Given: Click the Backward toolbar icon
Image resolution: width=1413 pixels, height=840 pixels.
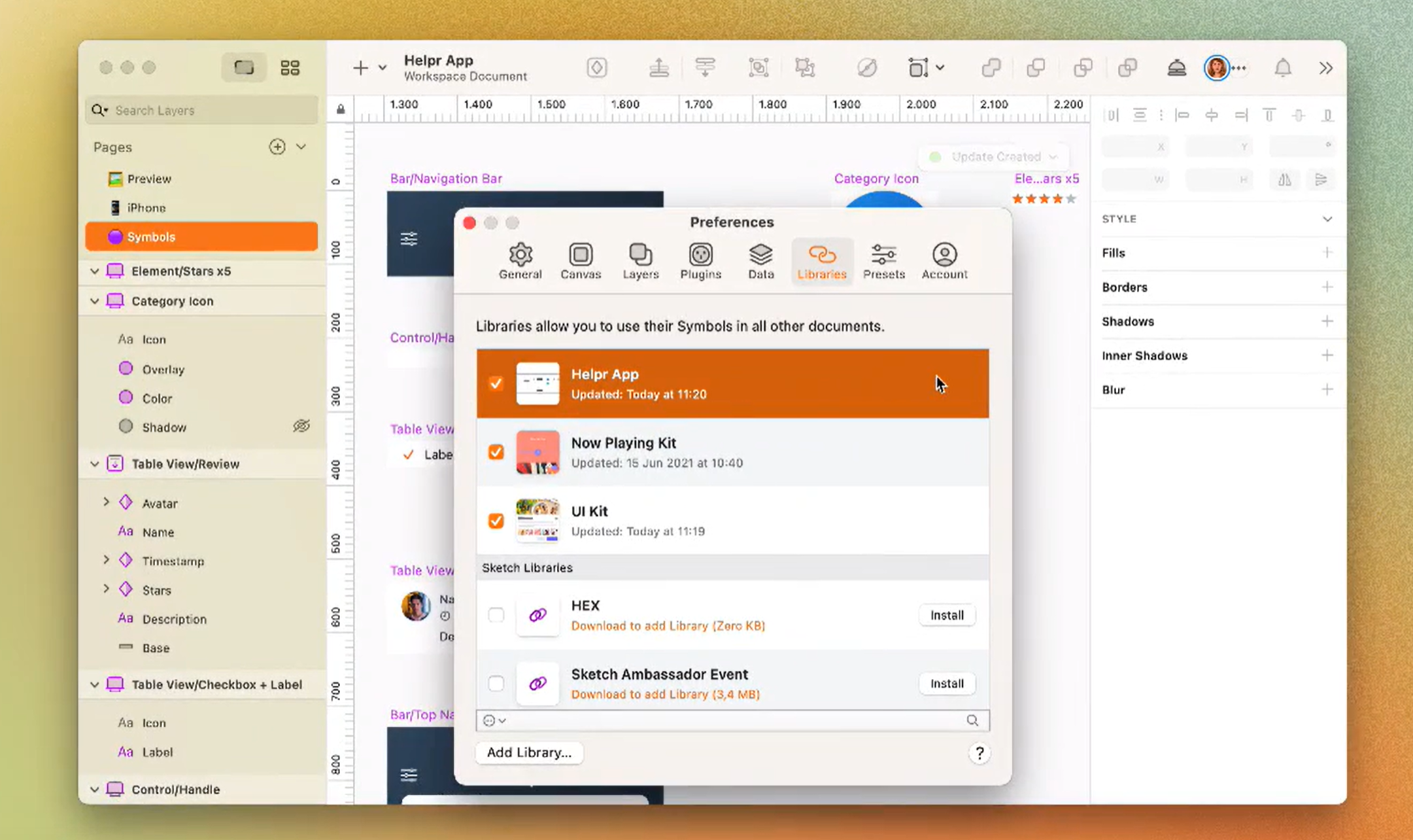Looking at the screenshot, I should [705, 67].
